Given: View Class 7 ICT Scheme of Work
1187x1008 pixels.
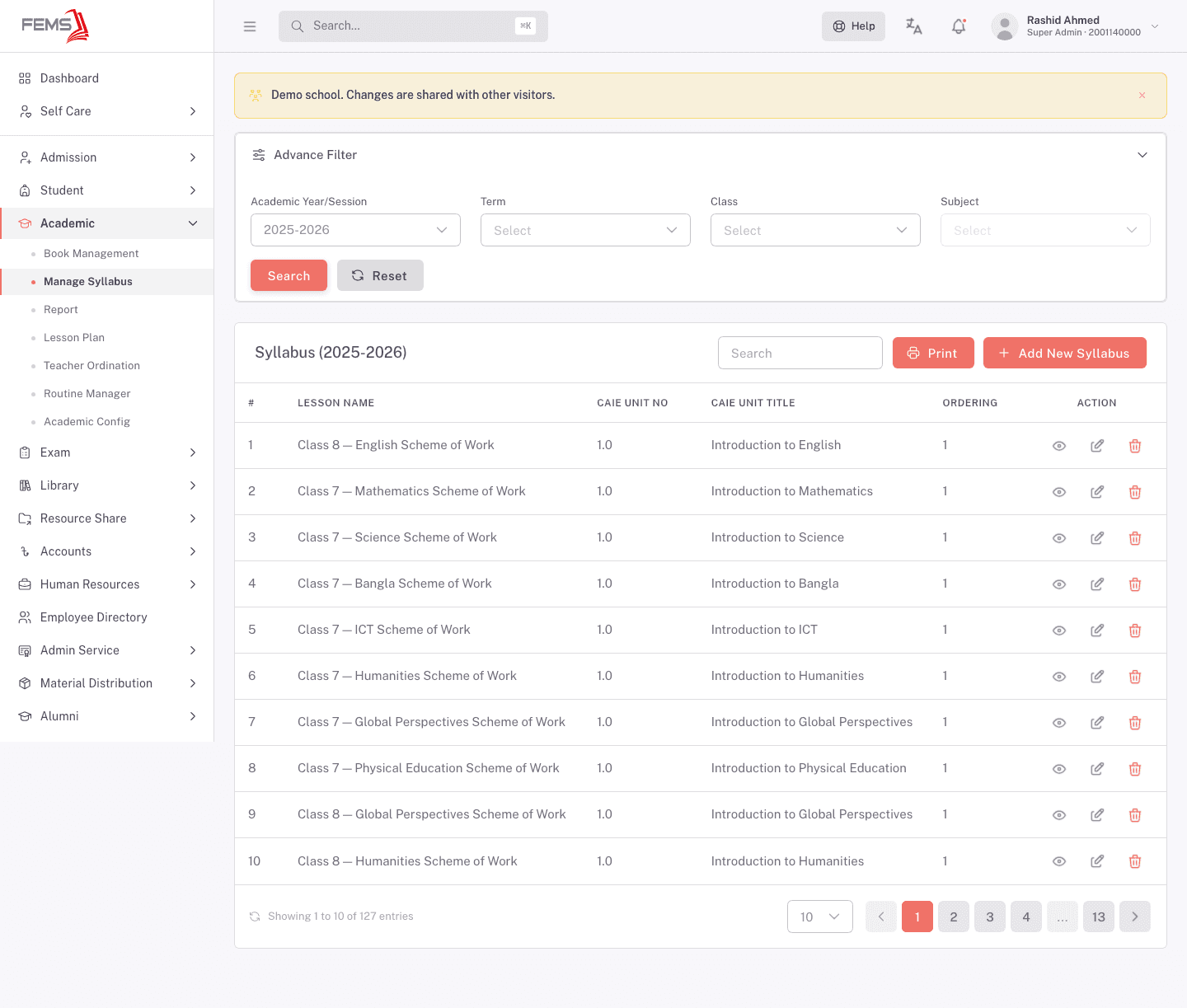Looking at the screenshot, I should click(1059, 631).
